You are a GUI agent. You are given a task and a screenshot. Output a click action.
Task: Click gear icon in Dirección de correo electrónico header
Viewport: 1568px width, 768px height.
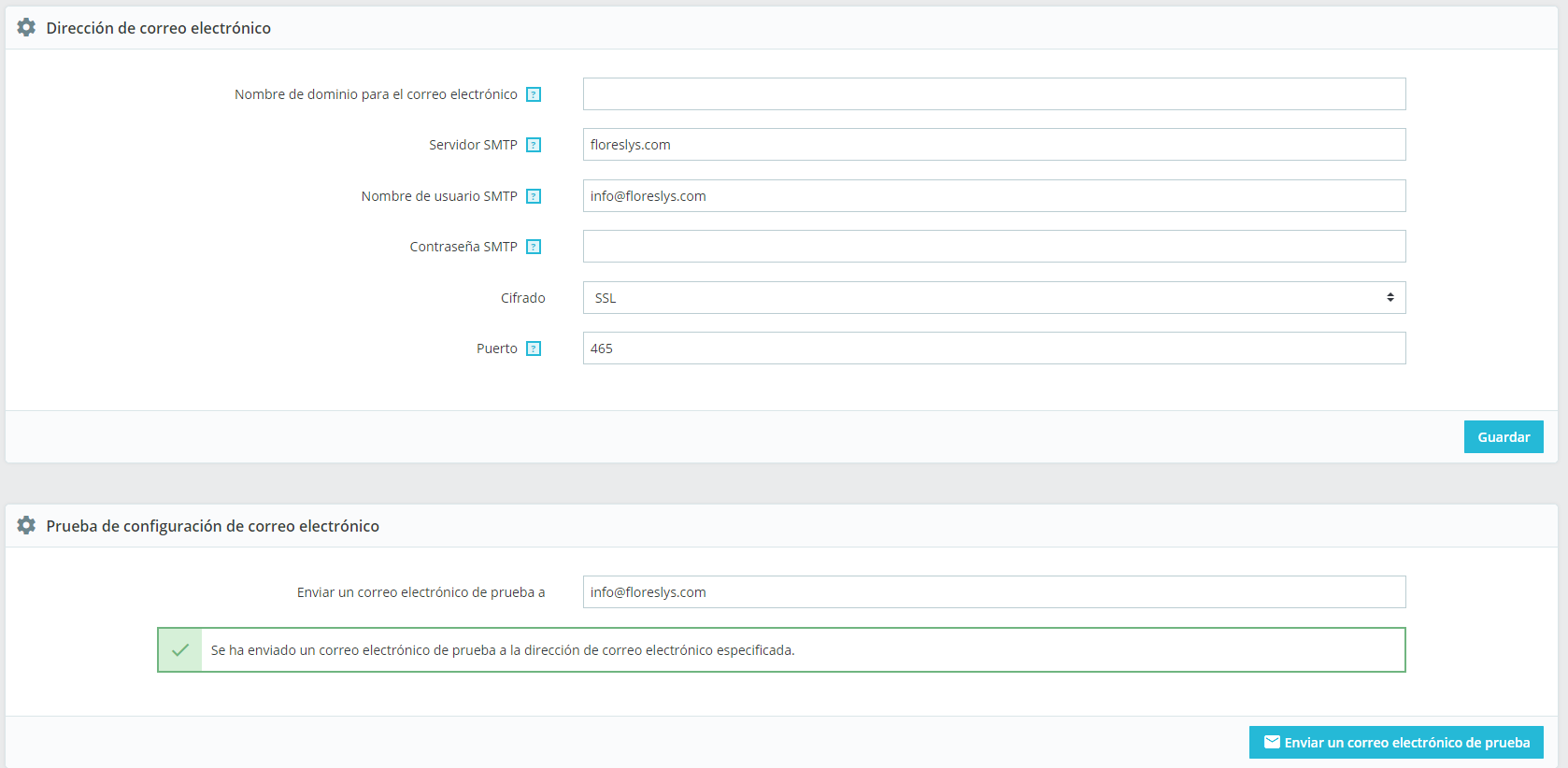click(26, 28)
